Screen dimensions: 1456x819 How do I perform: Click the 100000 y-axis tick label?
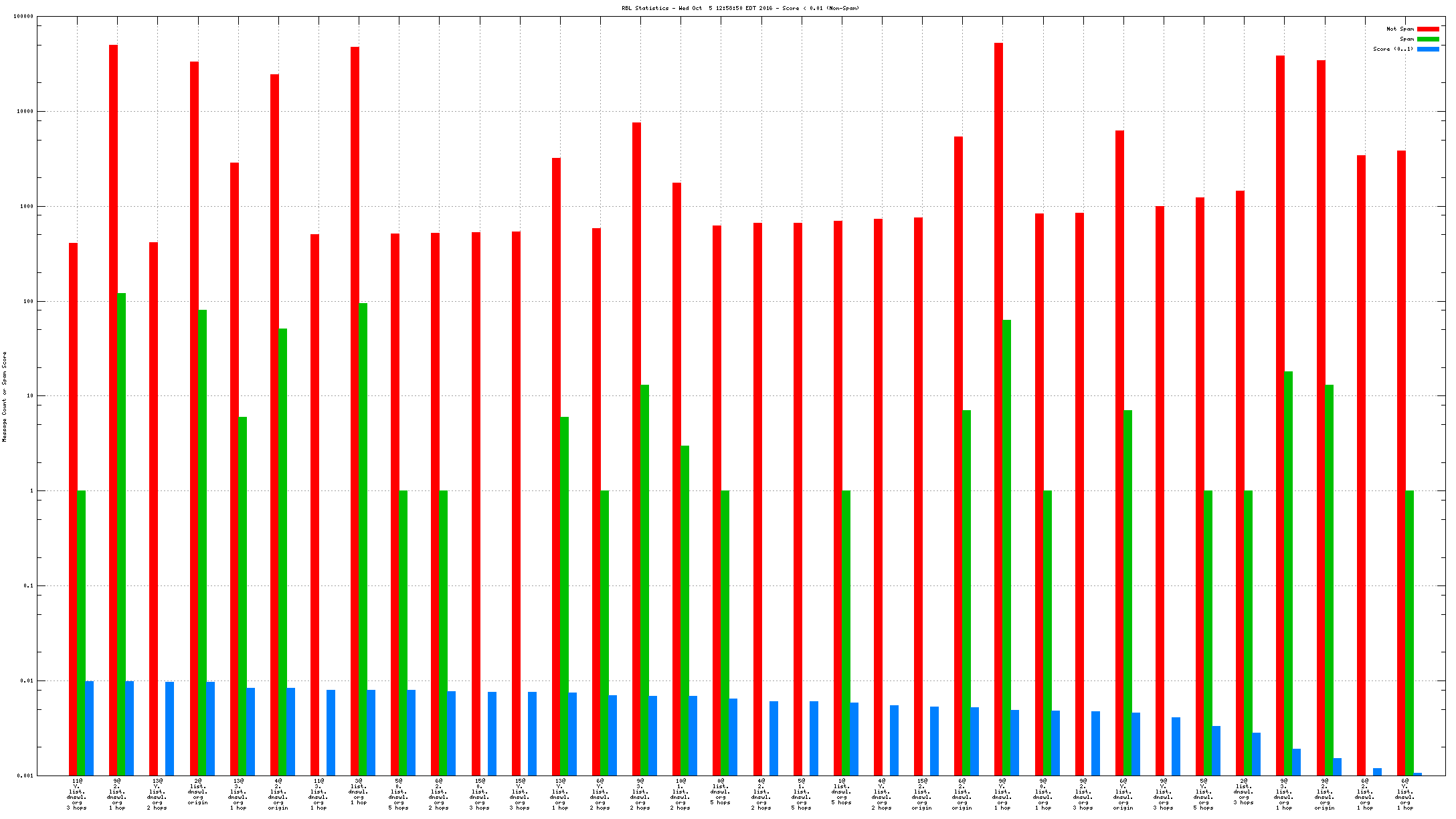tap(23, 17)
